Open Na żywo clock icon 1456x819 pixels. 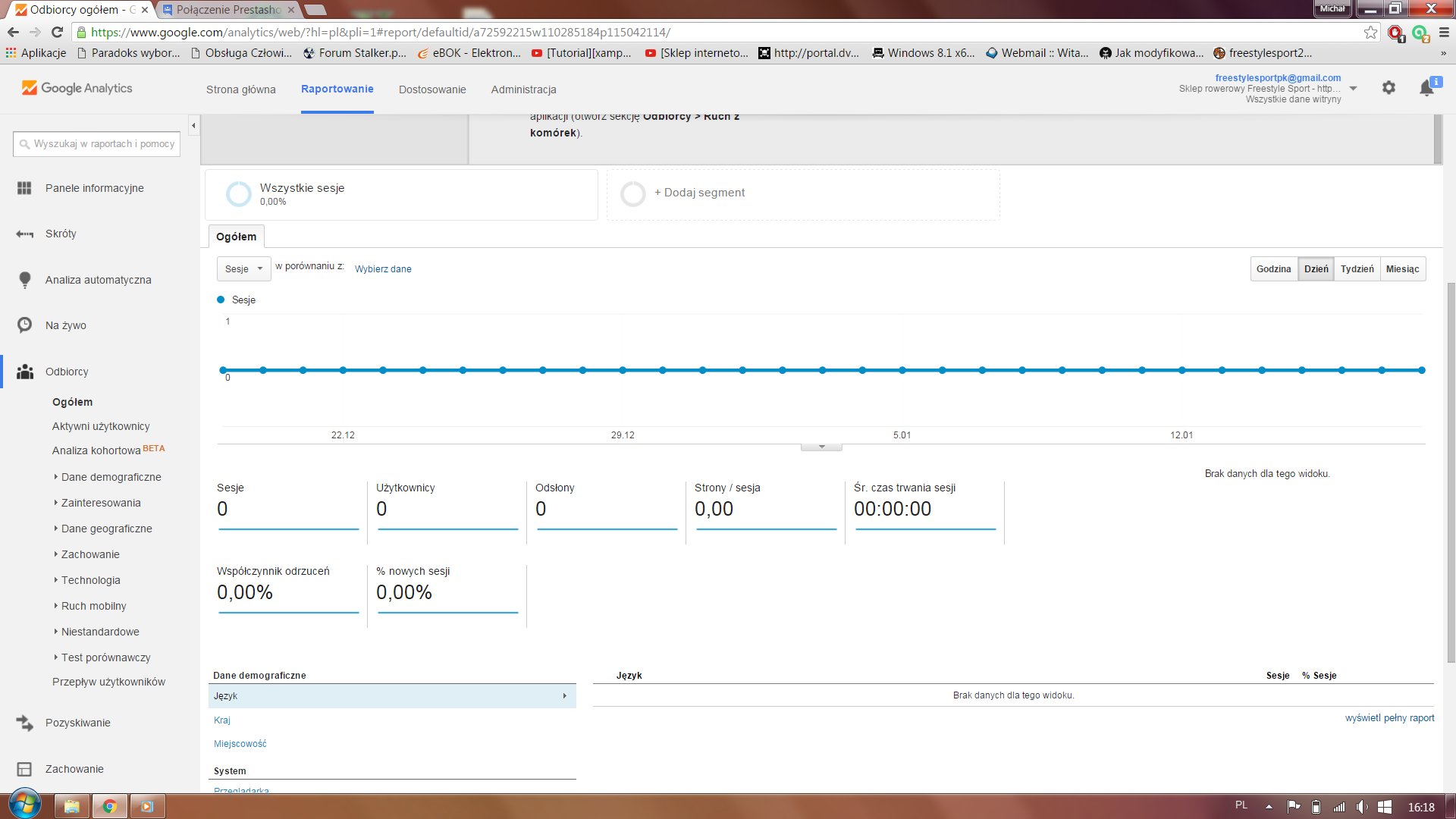pyautogui.click(x=24, y=325)
